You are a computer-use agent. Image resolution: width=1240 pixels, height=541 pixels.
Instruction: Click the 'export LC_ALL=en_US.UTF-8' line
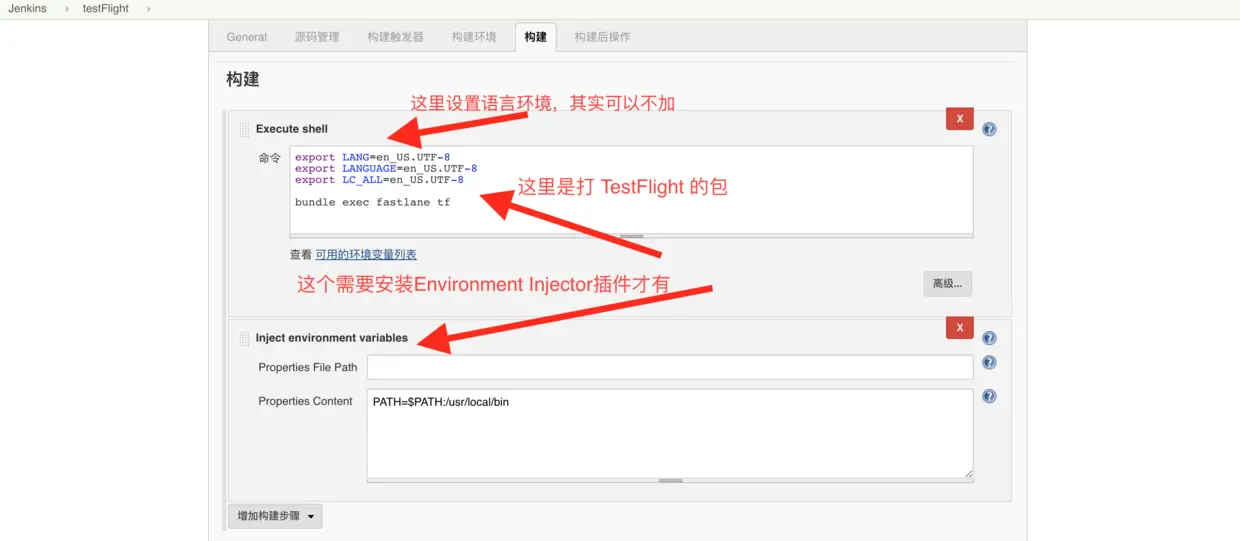pyautogui.click(x=379, y=180)
